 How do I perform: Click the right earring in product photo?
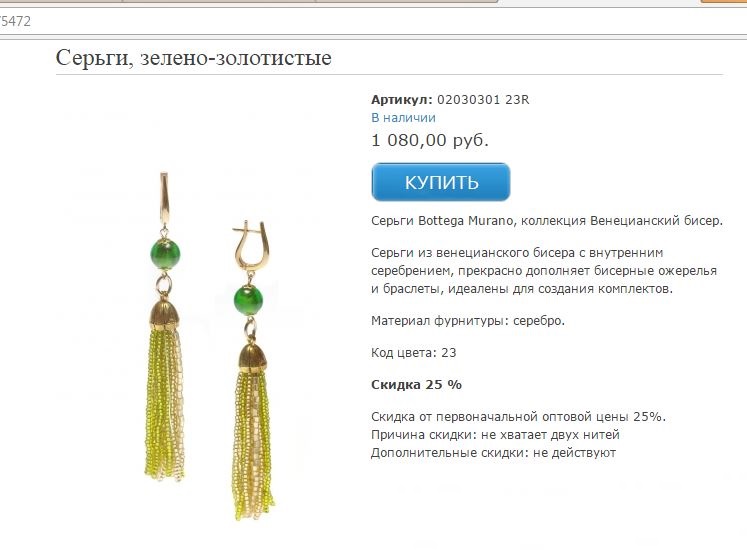(252, 369)
